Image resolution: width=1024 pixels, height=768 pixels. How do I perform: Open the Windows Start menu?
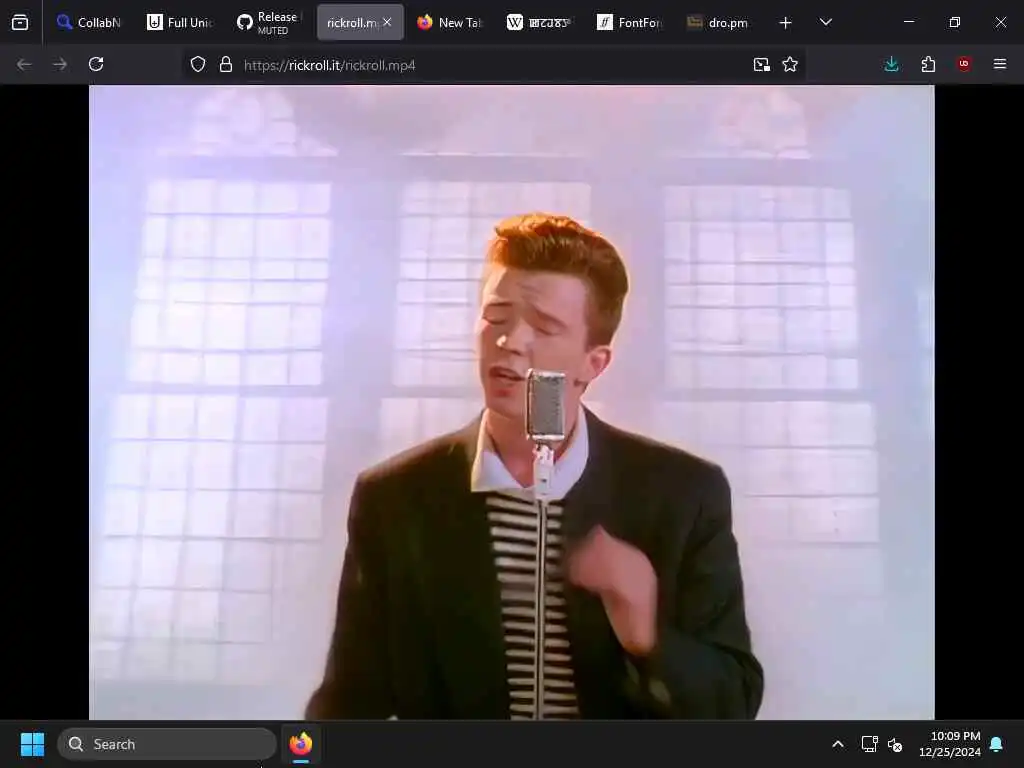pos(33,744)
